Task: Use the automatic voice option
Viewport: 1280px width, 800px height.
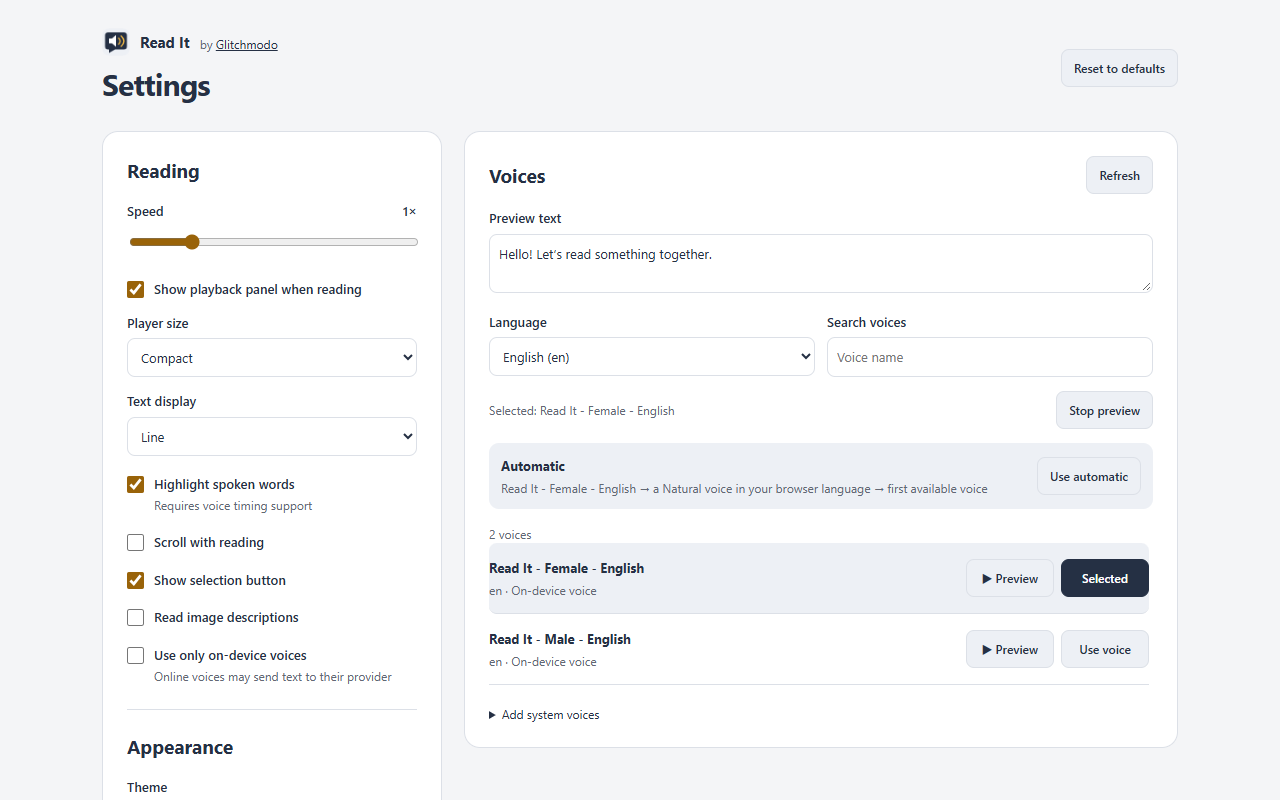Action: click(1089, 477)
